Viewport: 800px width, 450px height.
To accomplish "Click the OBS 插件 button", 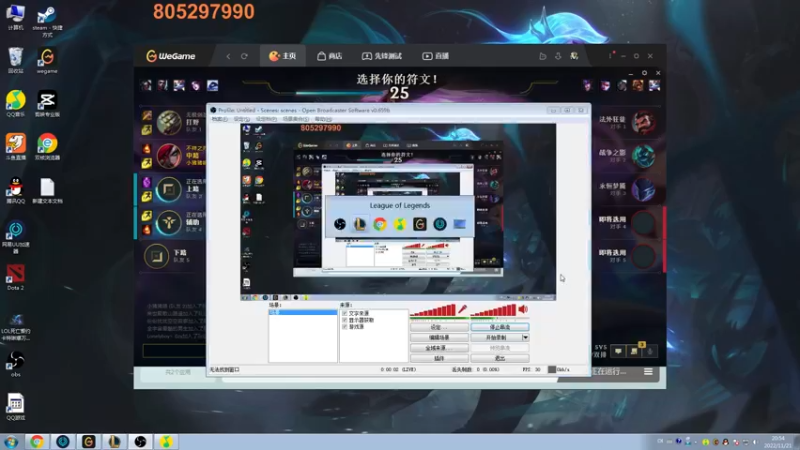I will tap(439, 358).
